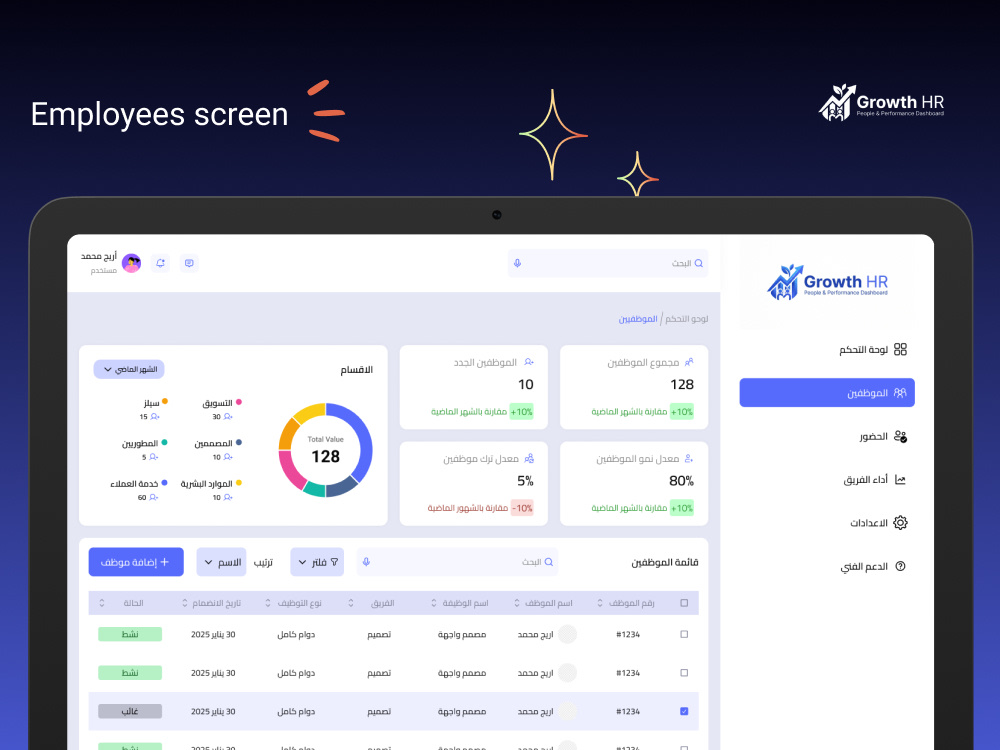The image size is (1000, 750).
Task: Click the icon on مجموع الموظفين card
Action: [689, 362]
